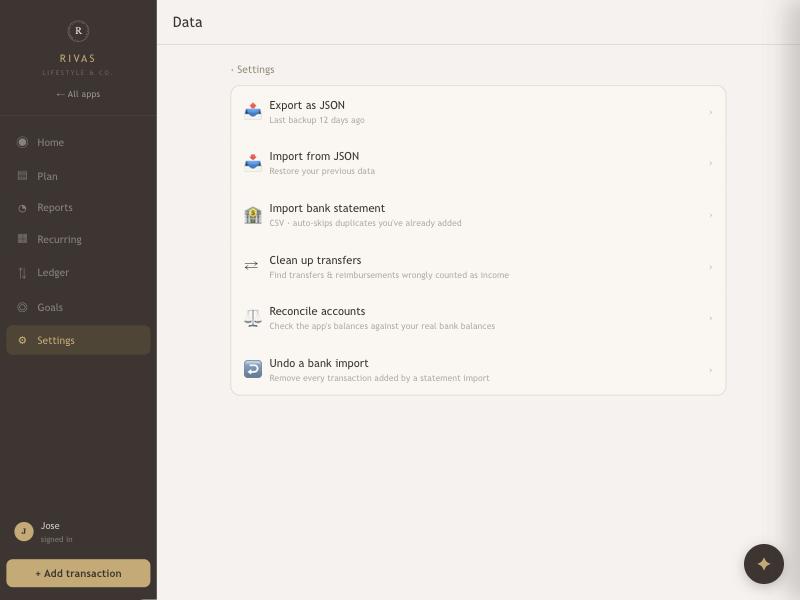Select the Goals target icon
This screenshot has width=800, height=600.
click(22, 307)
